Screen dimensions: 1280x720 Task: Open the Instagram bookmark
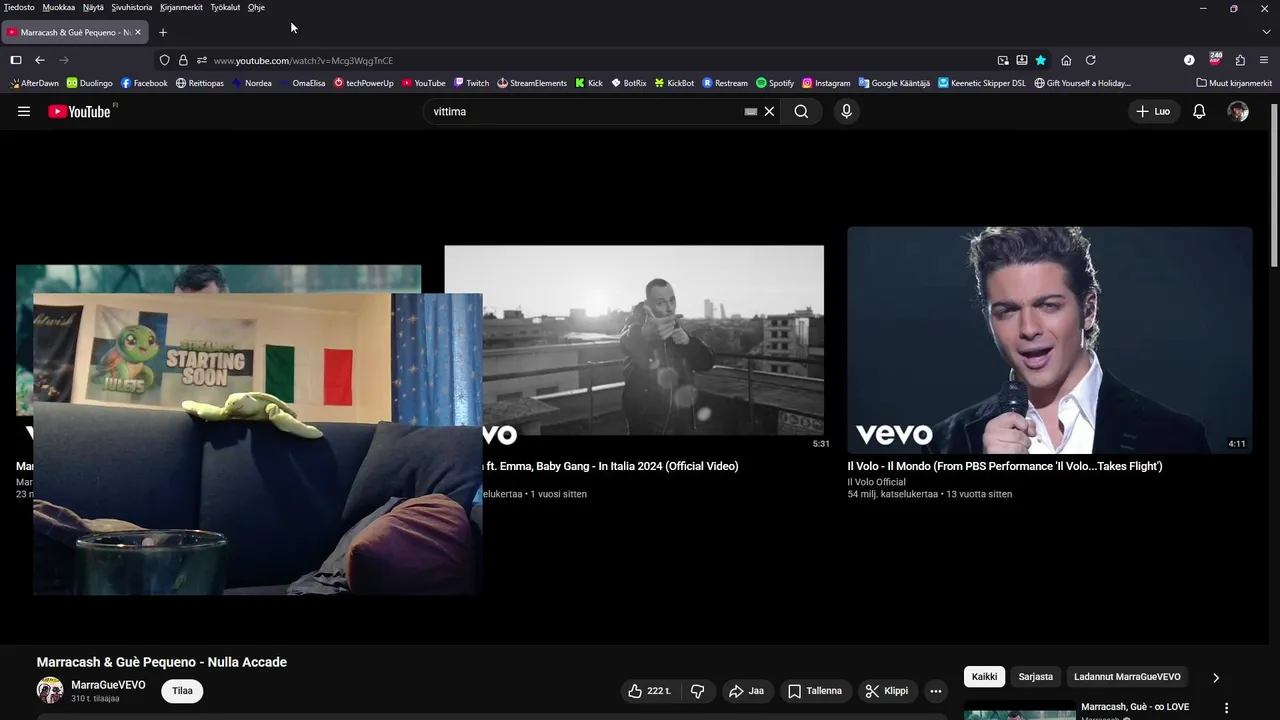[826, 83]
